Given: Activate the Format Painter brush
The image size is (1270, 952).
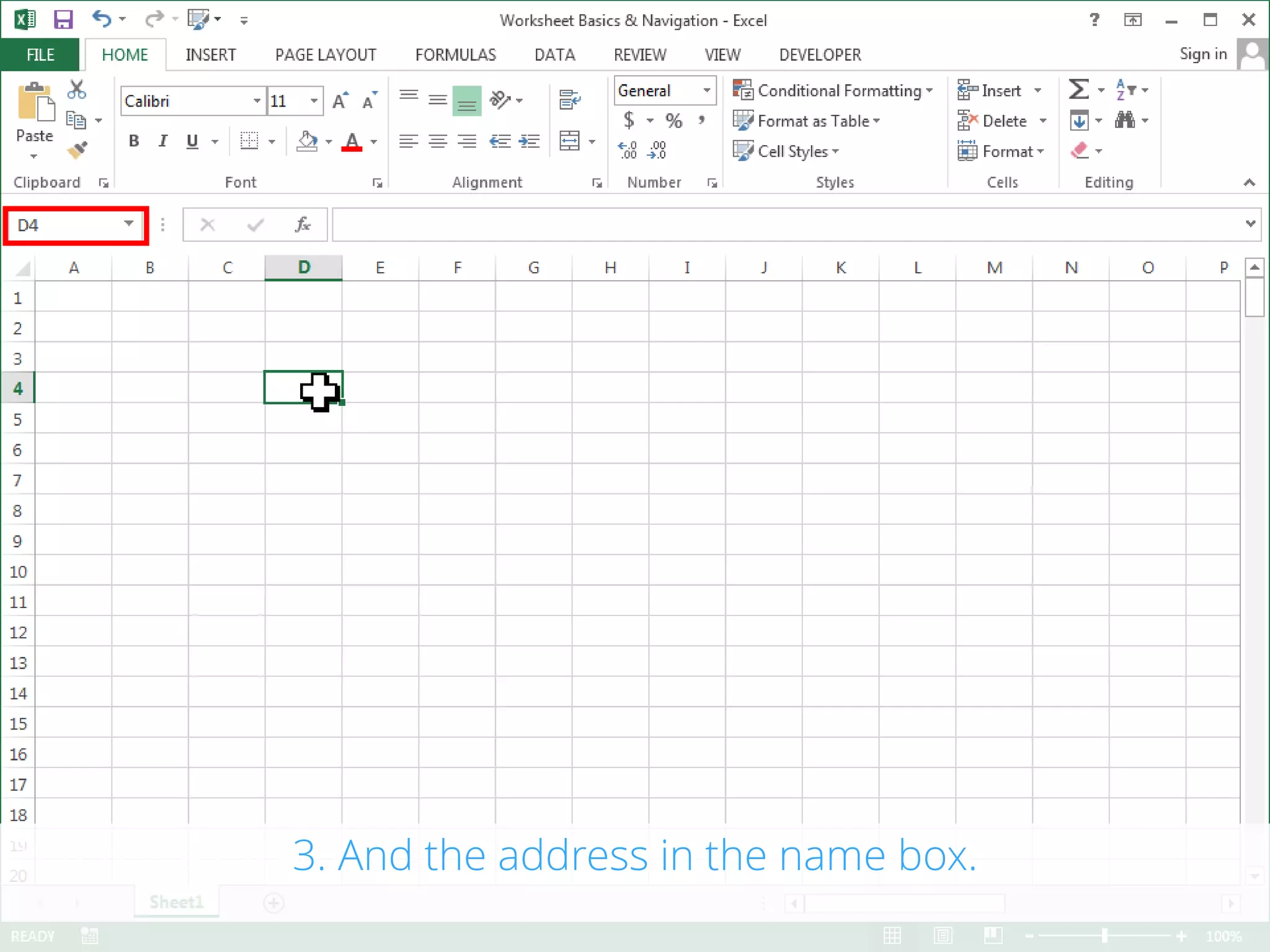Looking at the screenshot, I should [78, 150].
